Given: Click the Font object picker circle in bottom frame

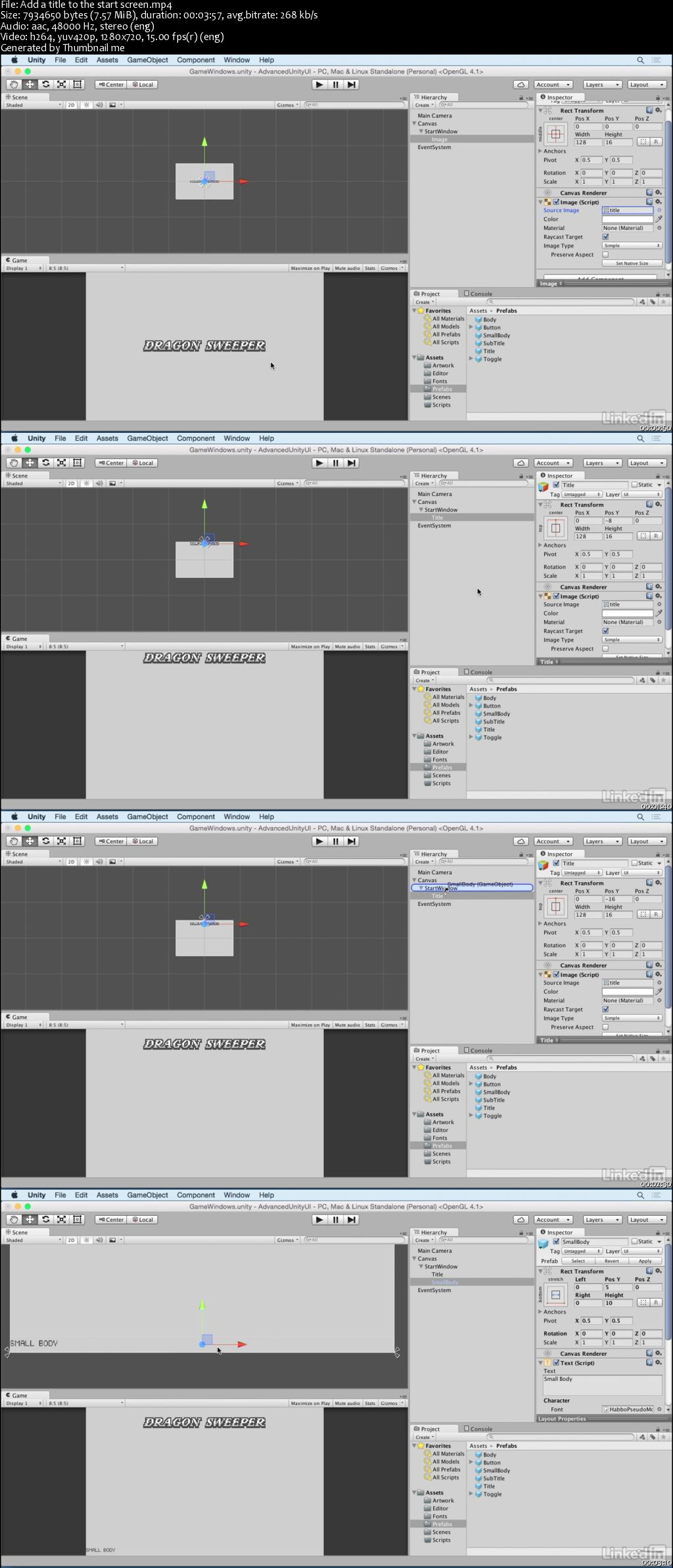Looking at the screenshot, I should pos(659,1409).
